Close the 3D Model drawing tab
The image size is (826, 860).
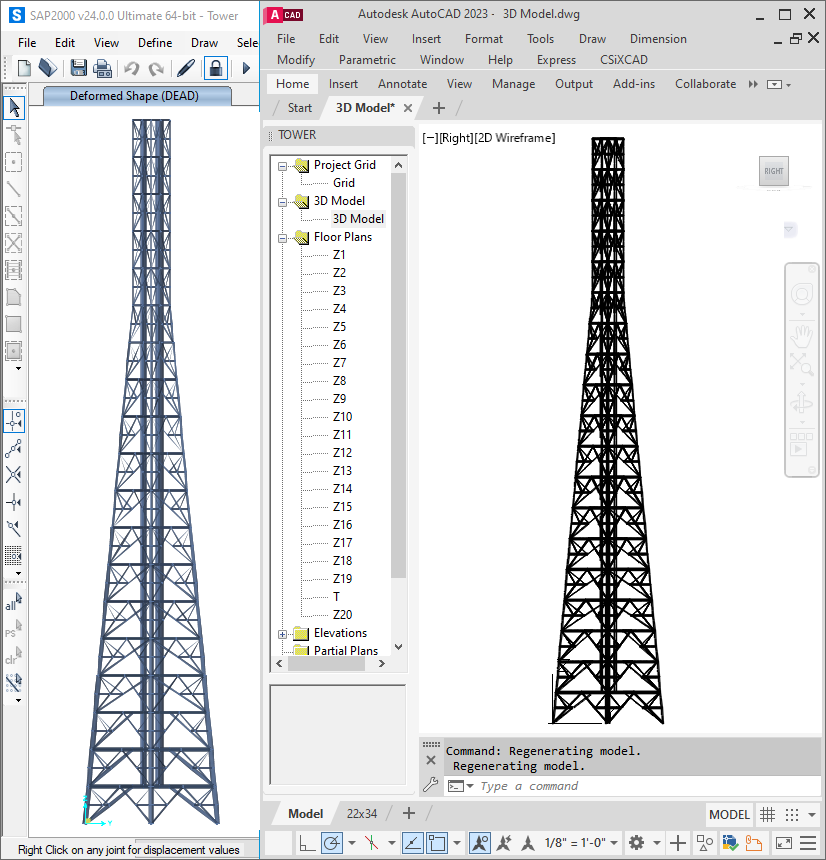408,108
